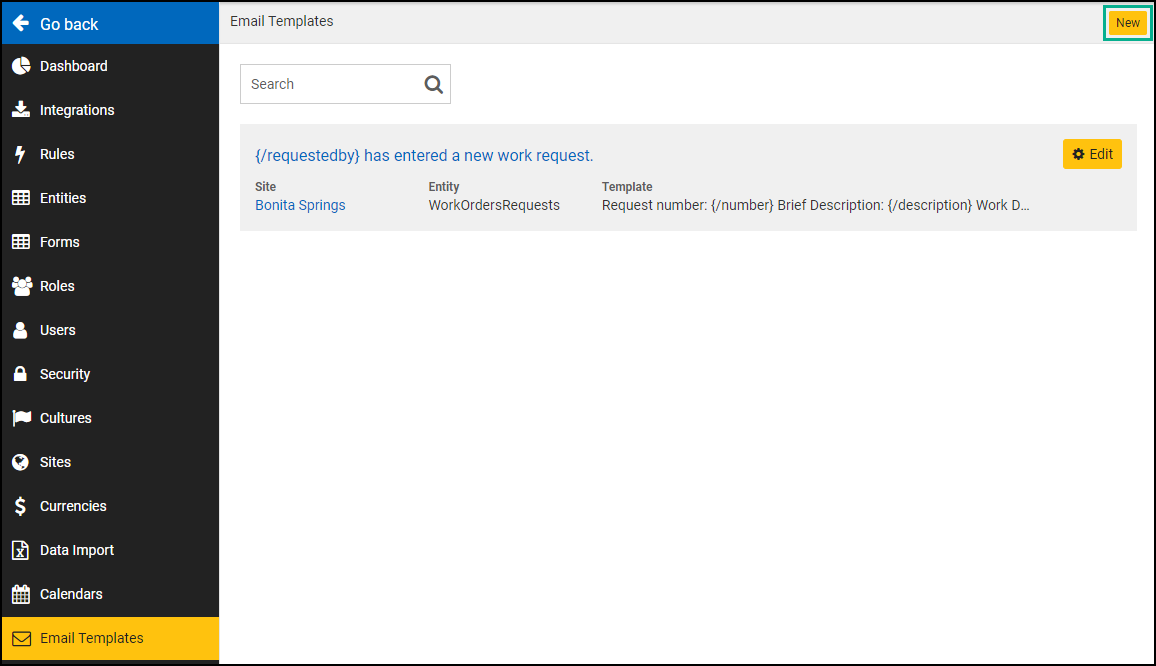Image resolution: width=1156 pixels, height=666 pixels.
Task: Edit the work request email template
Action: [1092, 154]
